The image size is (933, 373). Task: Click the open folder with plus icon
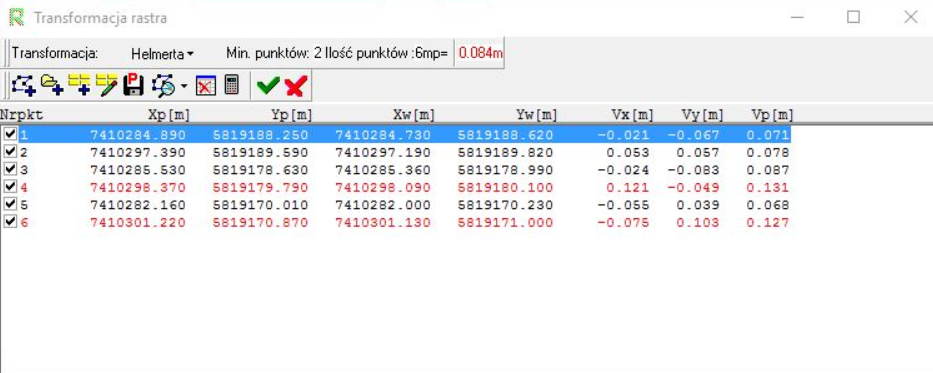coord(52,86)
